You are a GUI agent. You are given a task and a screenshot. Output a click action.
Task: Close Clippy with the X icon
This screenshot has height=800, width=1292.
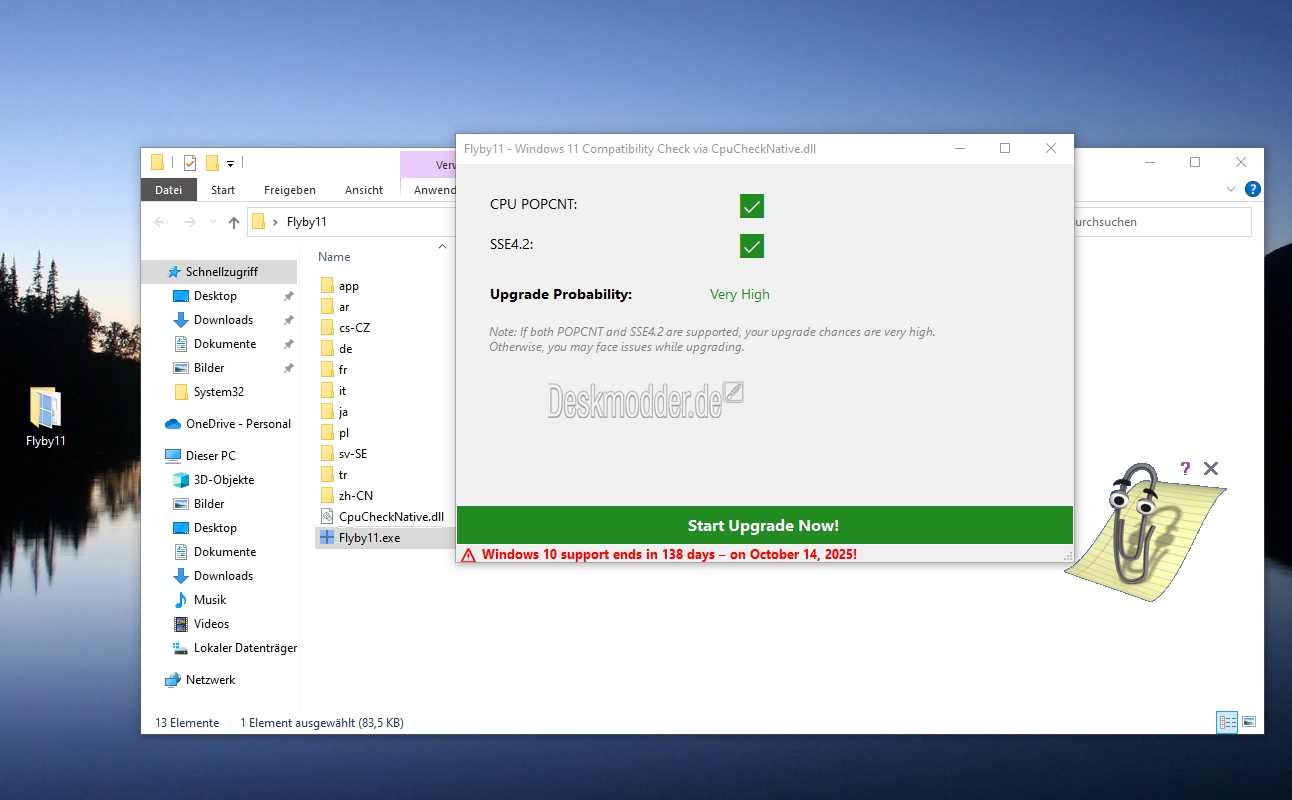coord(1211,468)
